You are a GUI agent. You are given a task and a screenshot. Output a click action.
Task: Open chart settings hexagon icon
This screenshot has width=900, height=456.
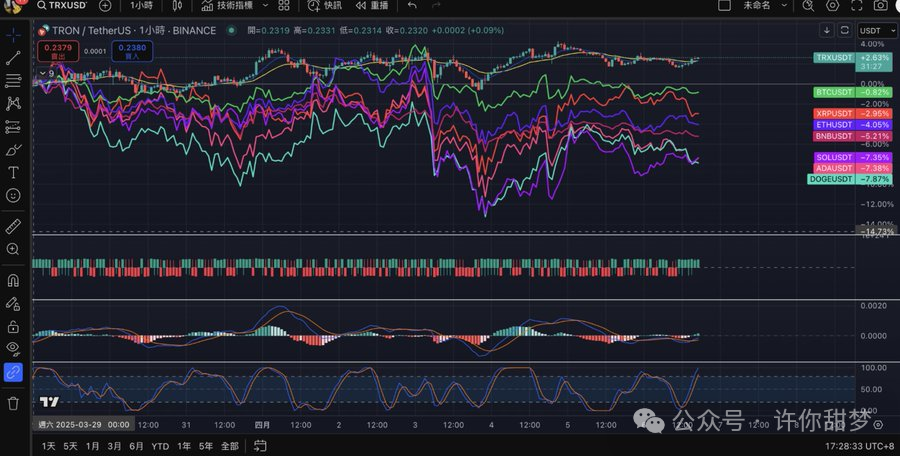[832, 5]
